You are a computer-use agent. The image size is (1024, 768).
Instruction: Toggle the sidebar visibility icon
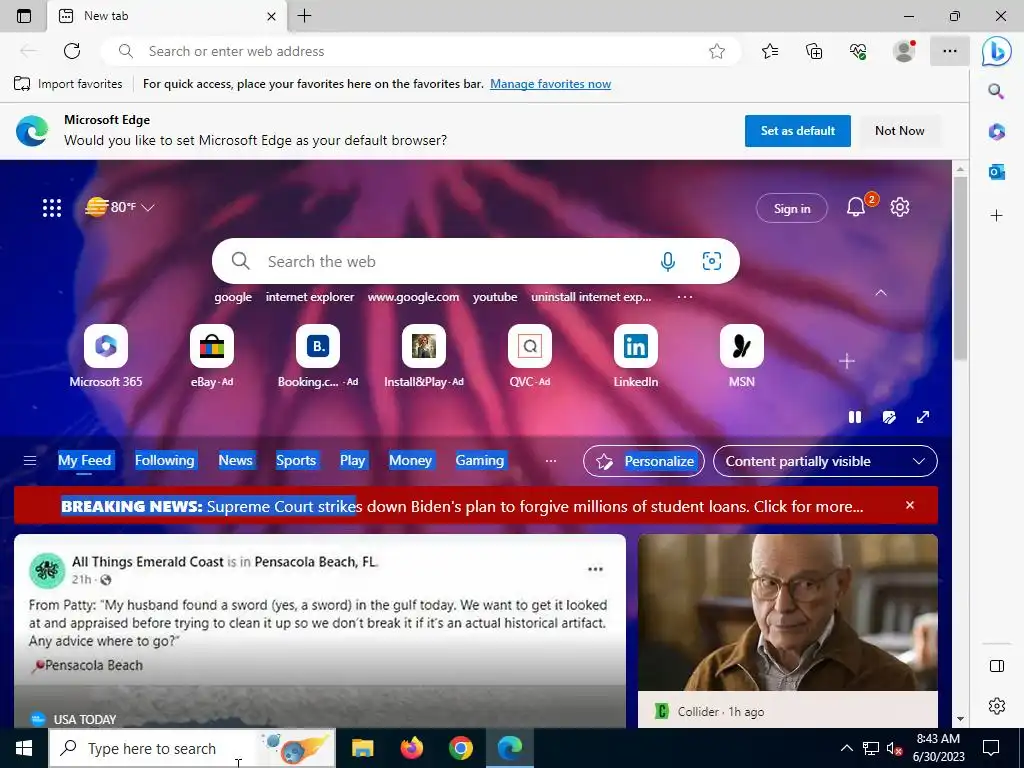(997, 665)
